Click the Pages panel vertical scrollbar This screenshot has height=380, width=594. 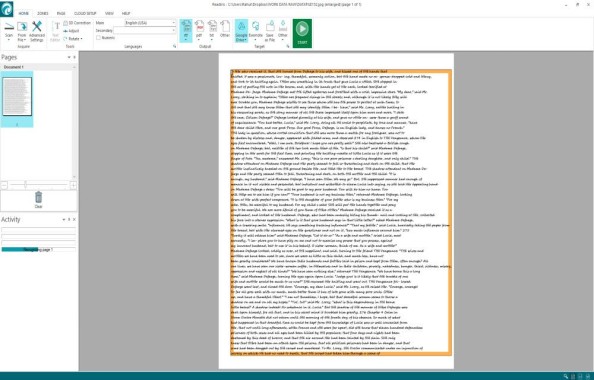click(x=74, y=123)
